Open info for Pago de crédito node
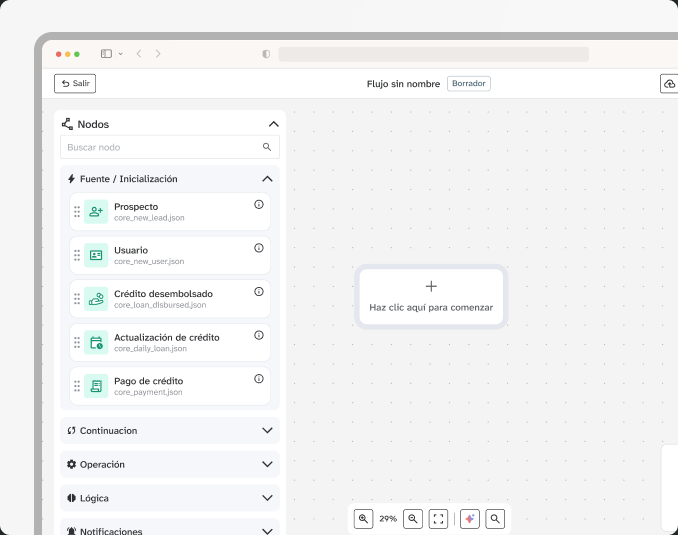678x535 pixels. pos(259,379)
